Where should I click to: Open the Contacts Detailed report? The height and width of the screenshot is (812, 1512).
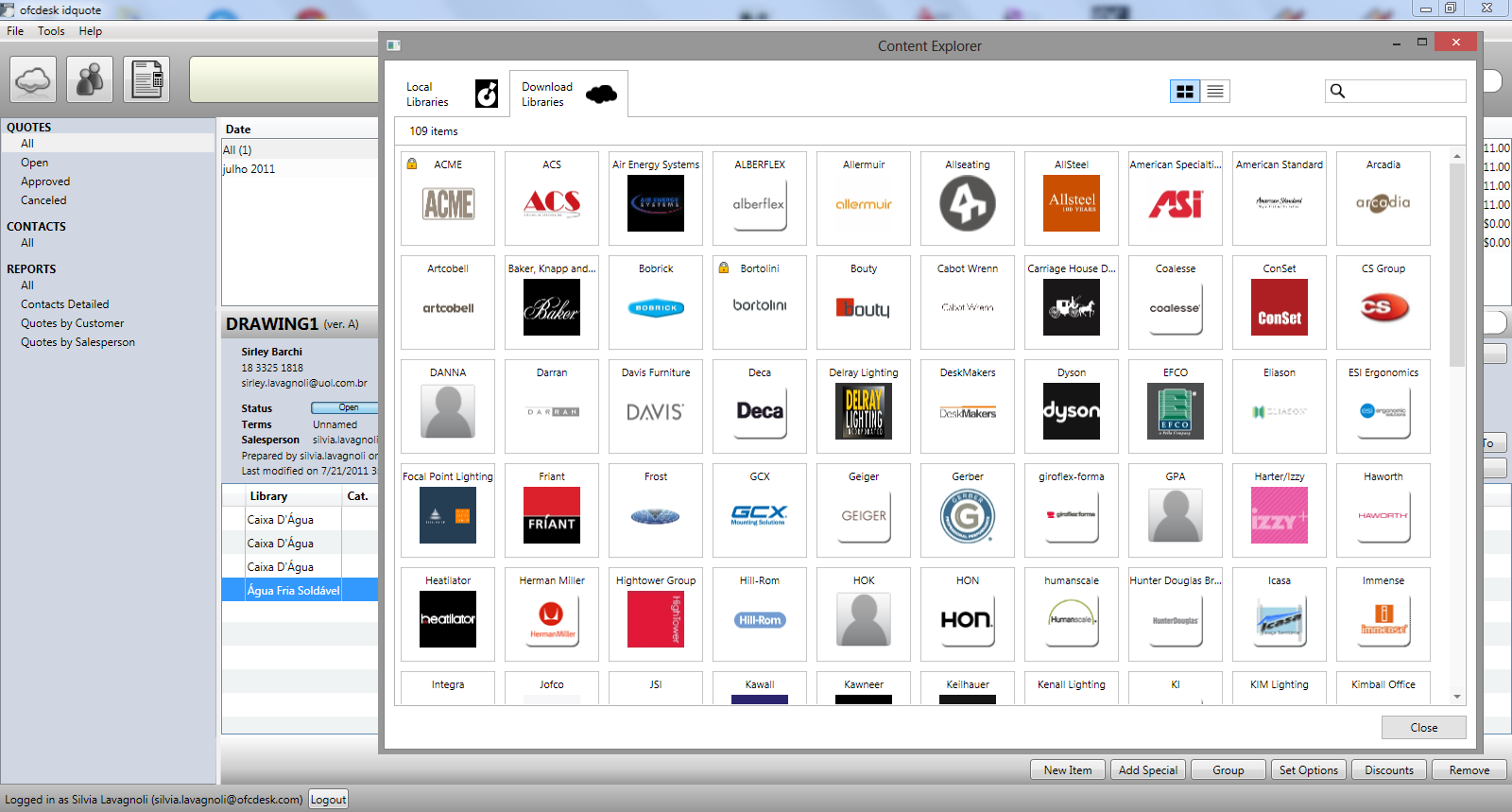(x=64, y=304)
